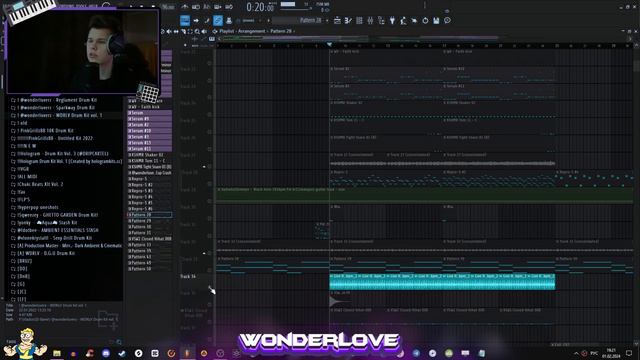Select the playback speaker tool in playlist toolbar
The image size is (640, 360).
point(204,31)
